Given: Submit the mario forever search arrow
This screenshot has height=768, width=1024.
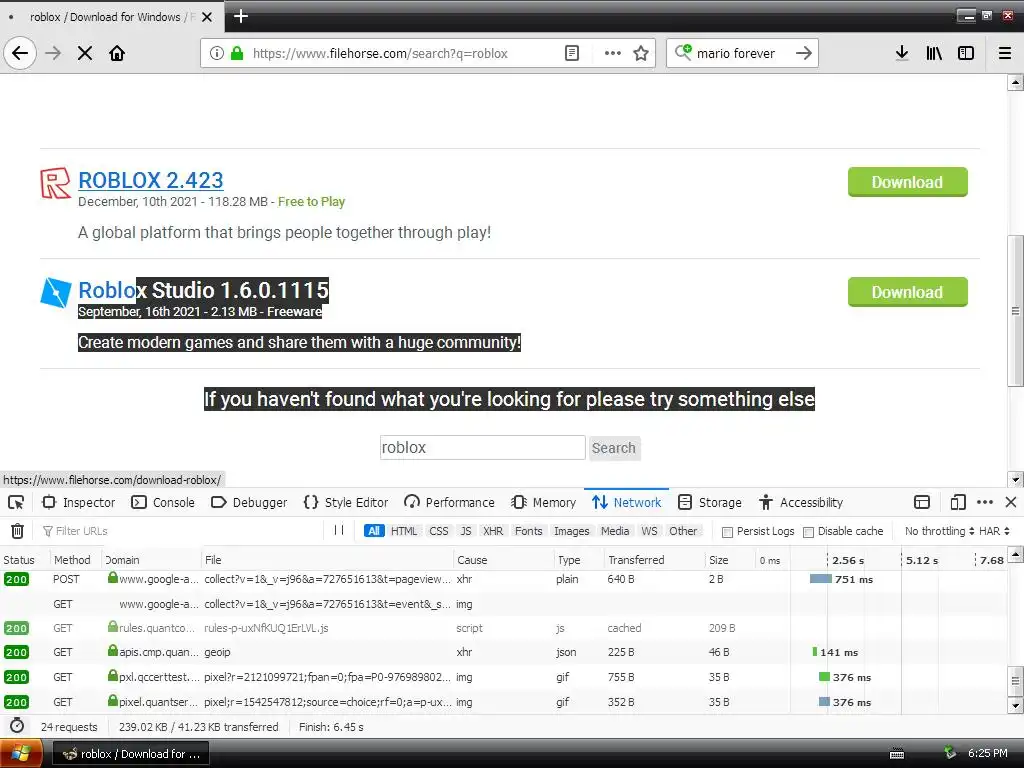Looking at the screenshot, I should pos(804,53).
